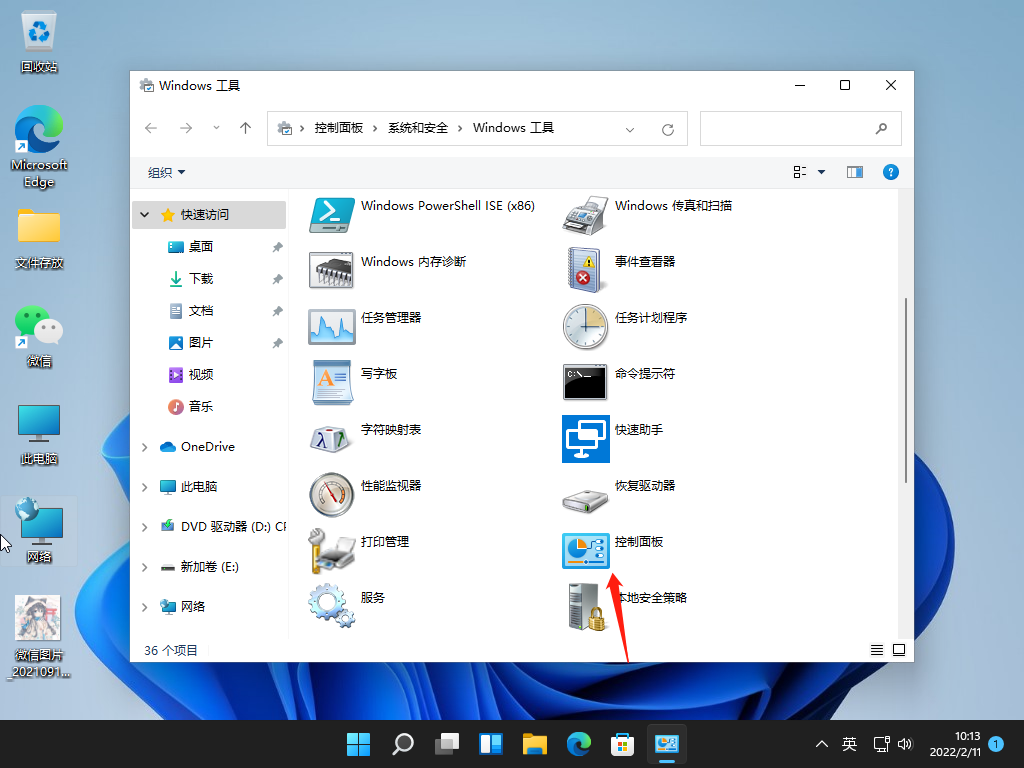The width and height of the screenshot is (1024, 768).
Task: Open Task Manager (任务管理器) icon
Action: tap(332, 327)
